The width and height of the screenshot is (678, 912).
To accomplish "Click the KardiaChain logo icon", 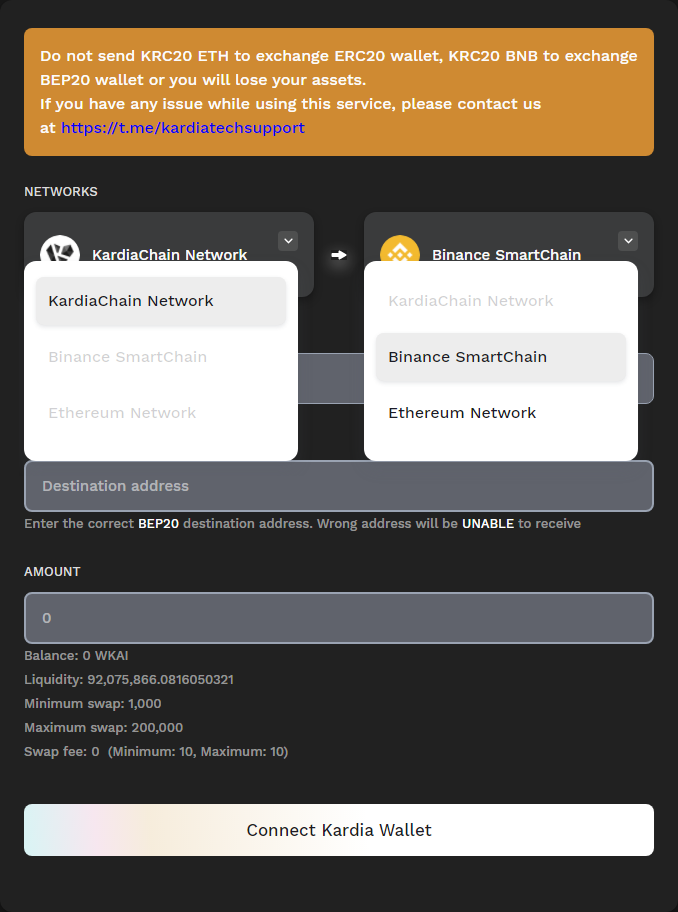I will coord(60,249).
